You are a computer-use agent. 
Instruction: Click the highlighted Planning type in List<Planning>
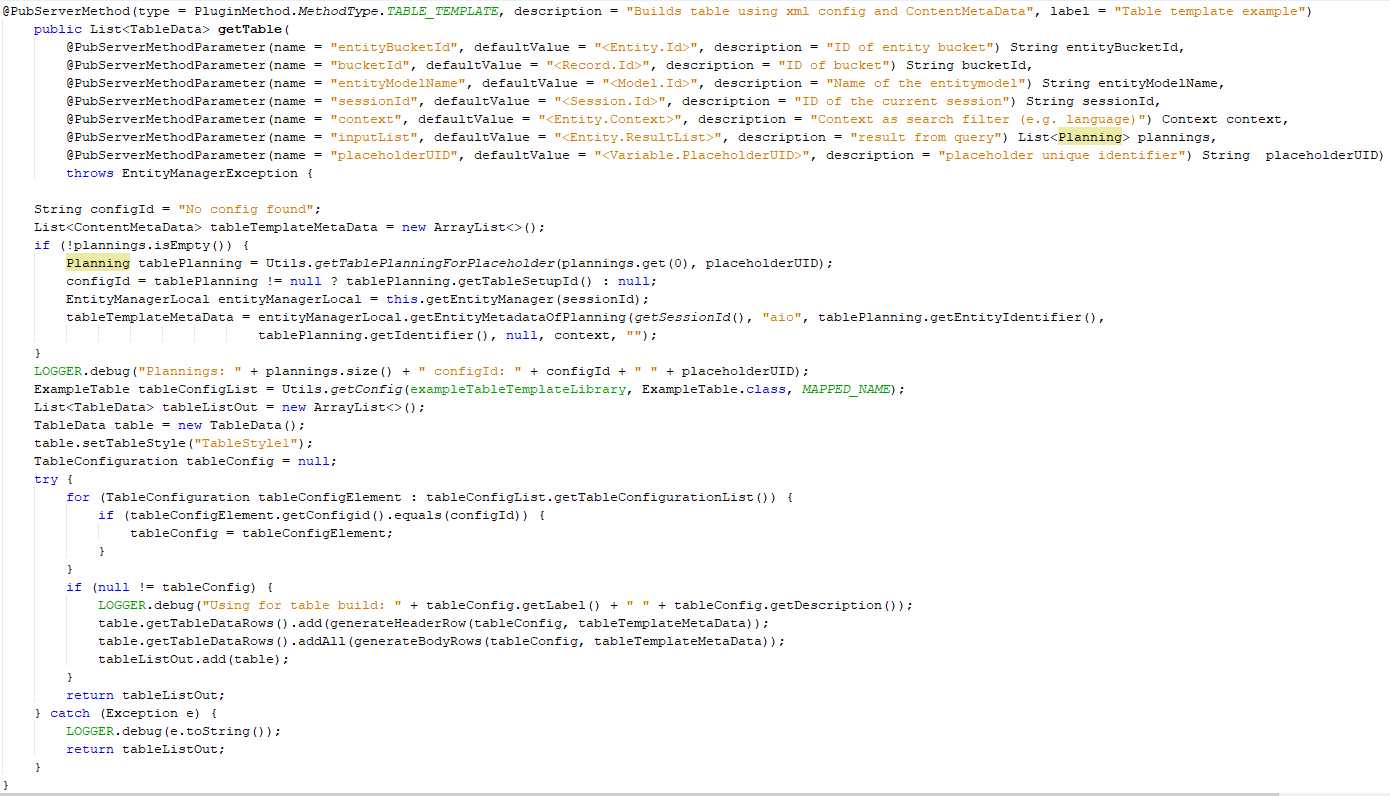1090,137
